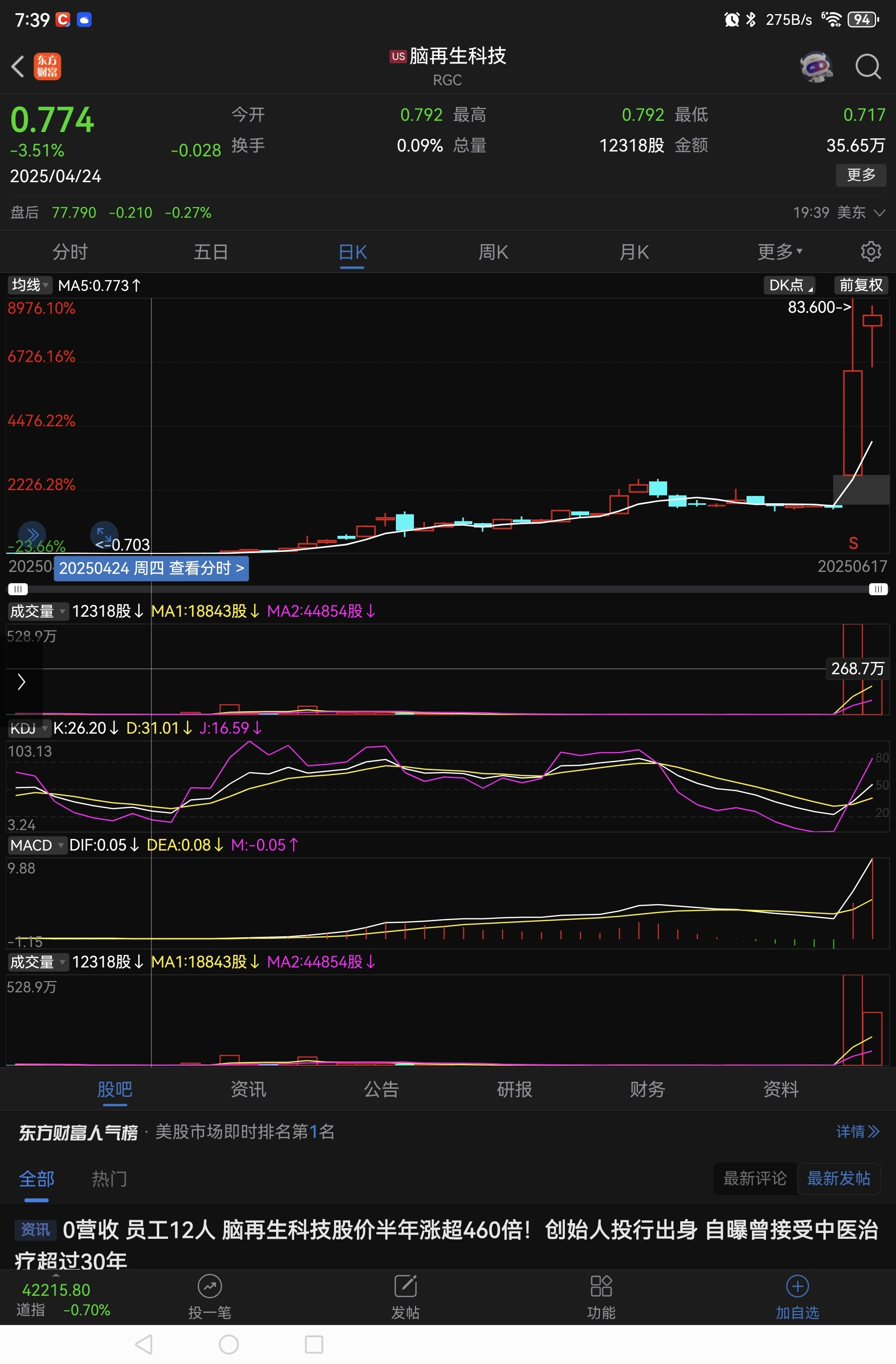The height and width of the screenshot is (1364, 896).
Task: Tap the S sell marker on chart
Action: 853,543
